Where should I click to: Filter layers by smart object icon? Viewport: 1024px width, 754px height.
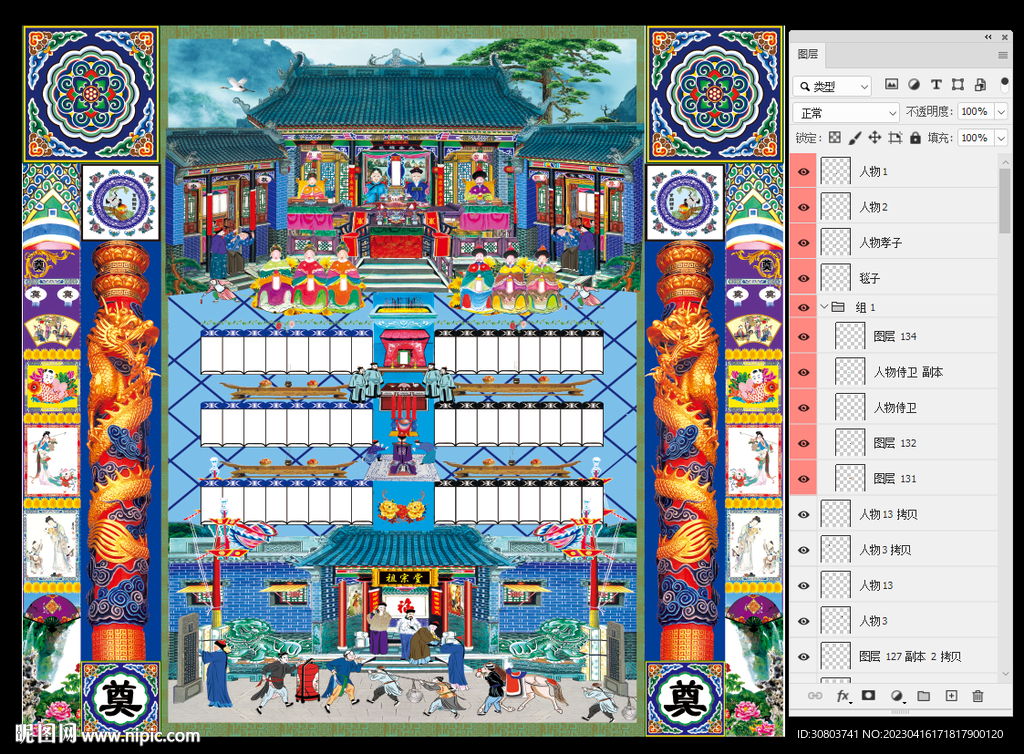pos(980,84)
